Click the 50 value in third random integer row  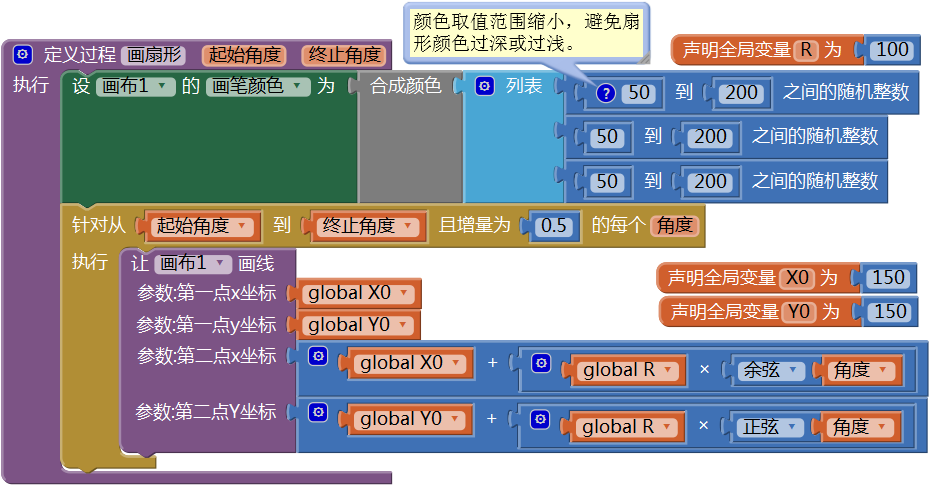tap(607, 182)
